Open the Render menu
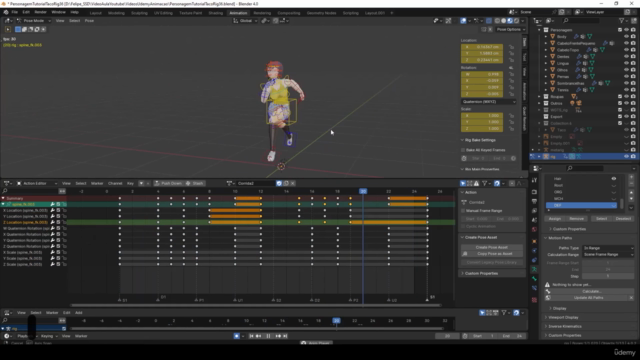The width and height of the screenshot is (640, 360). 40,12
